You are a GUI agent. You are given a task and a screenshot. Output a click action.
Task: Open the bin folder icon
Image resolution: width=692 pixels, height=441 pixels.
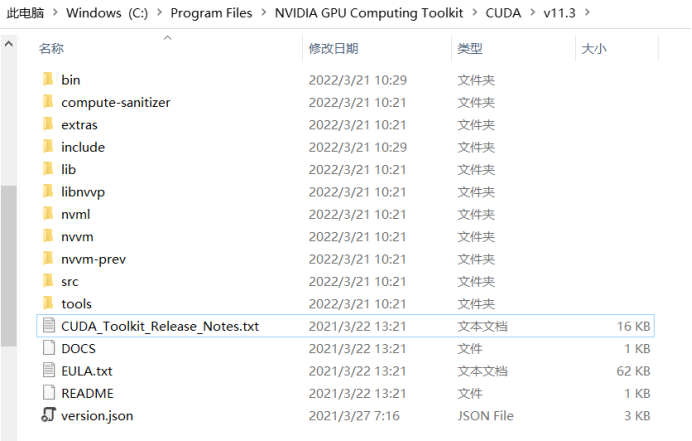[x=48, y=79]
